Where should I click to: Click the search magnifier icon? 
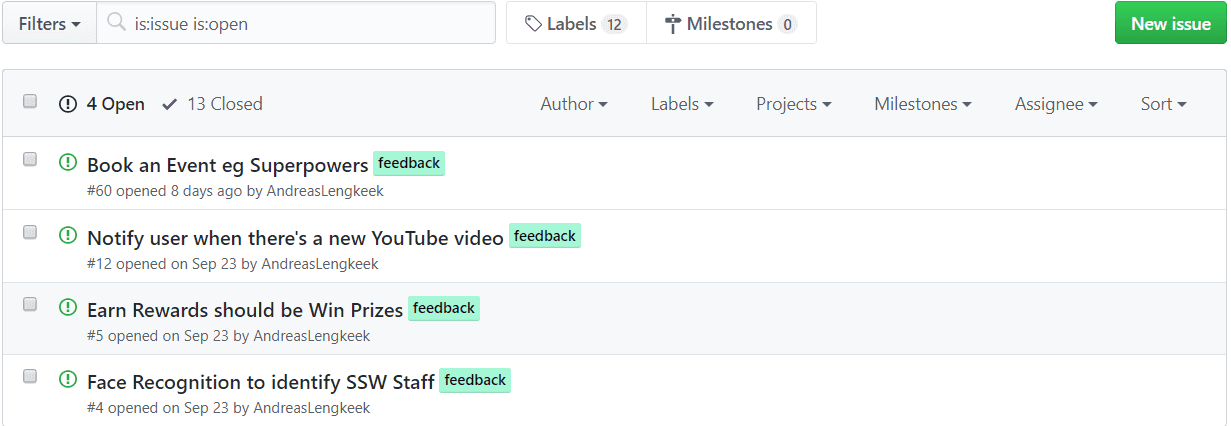pos(116,23)
